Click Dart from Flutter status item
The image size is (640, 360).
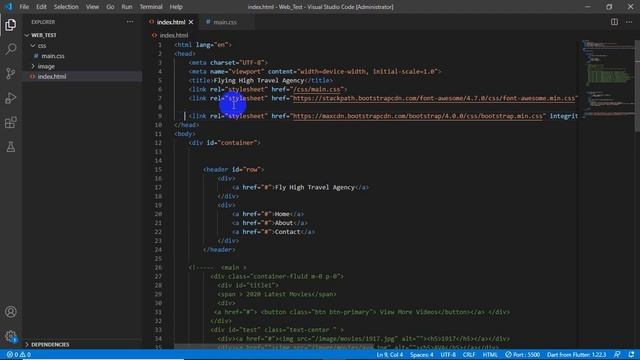[576, 355]
